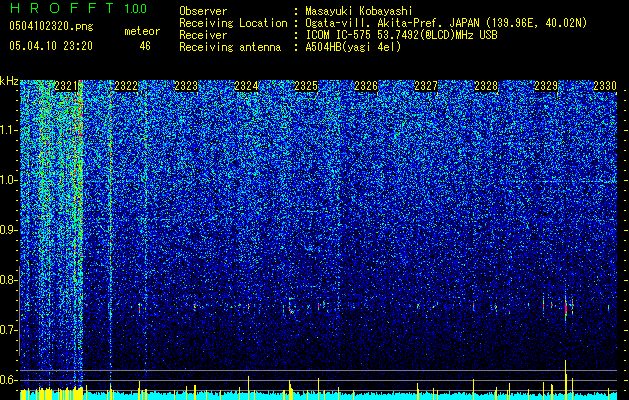Click the kHz axis unit label
Screen dimensions: 629x400
(9, 81)
